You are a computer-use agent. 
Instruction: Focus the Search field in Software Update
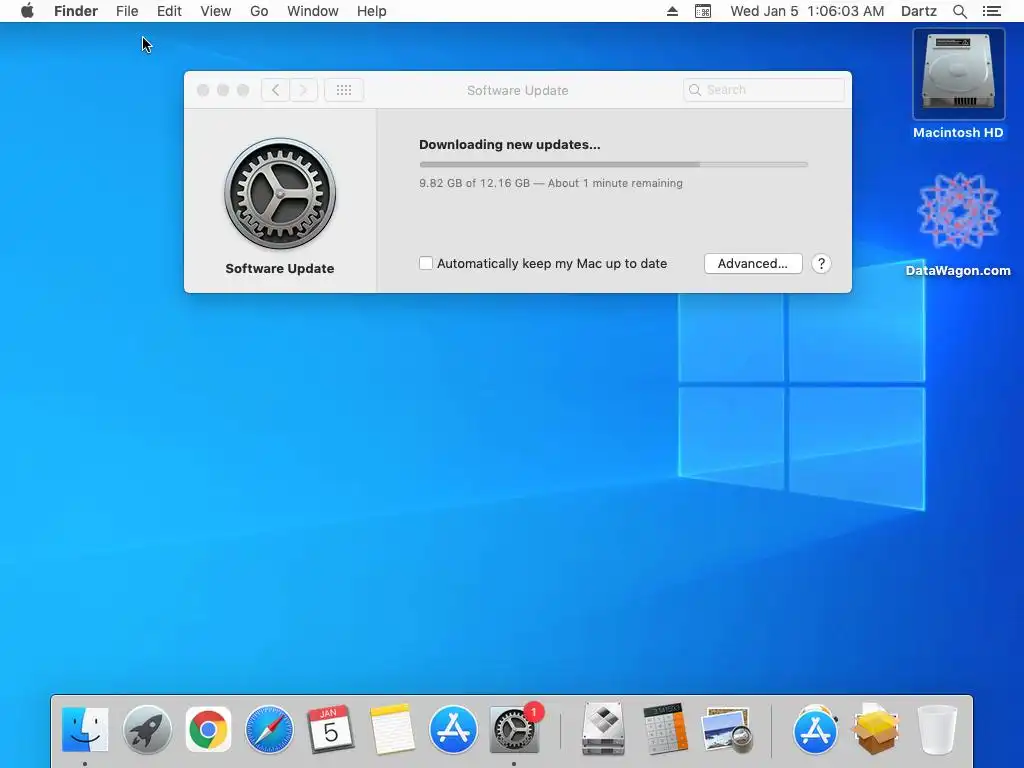tap(763, 90)
